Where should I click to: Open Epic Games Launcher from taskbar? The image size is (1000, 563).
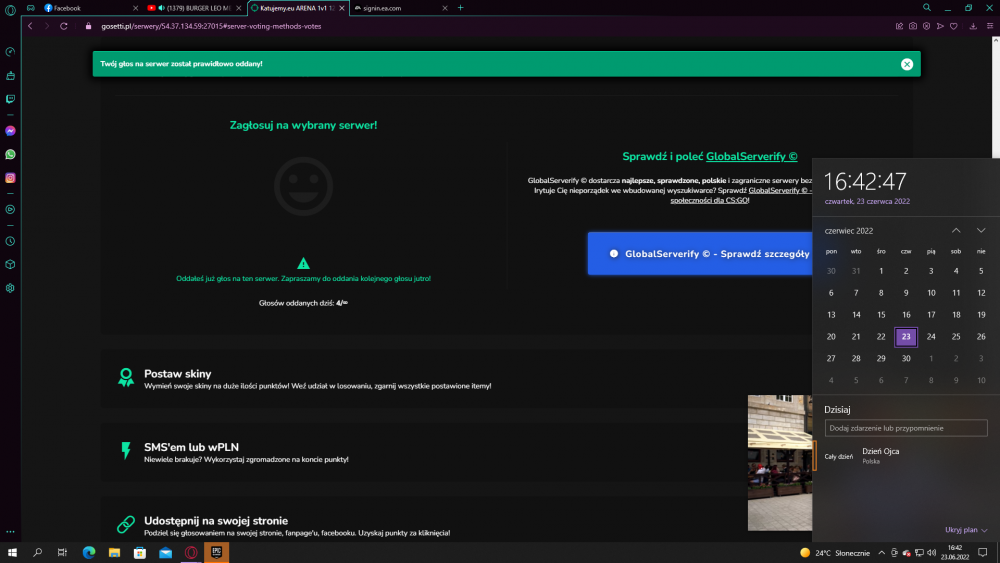click(216, 553)
